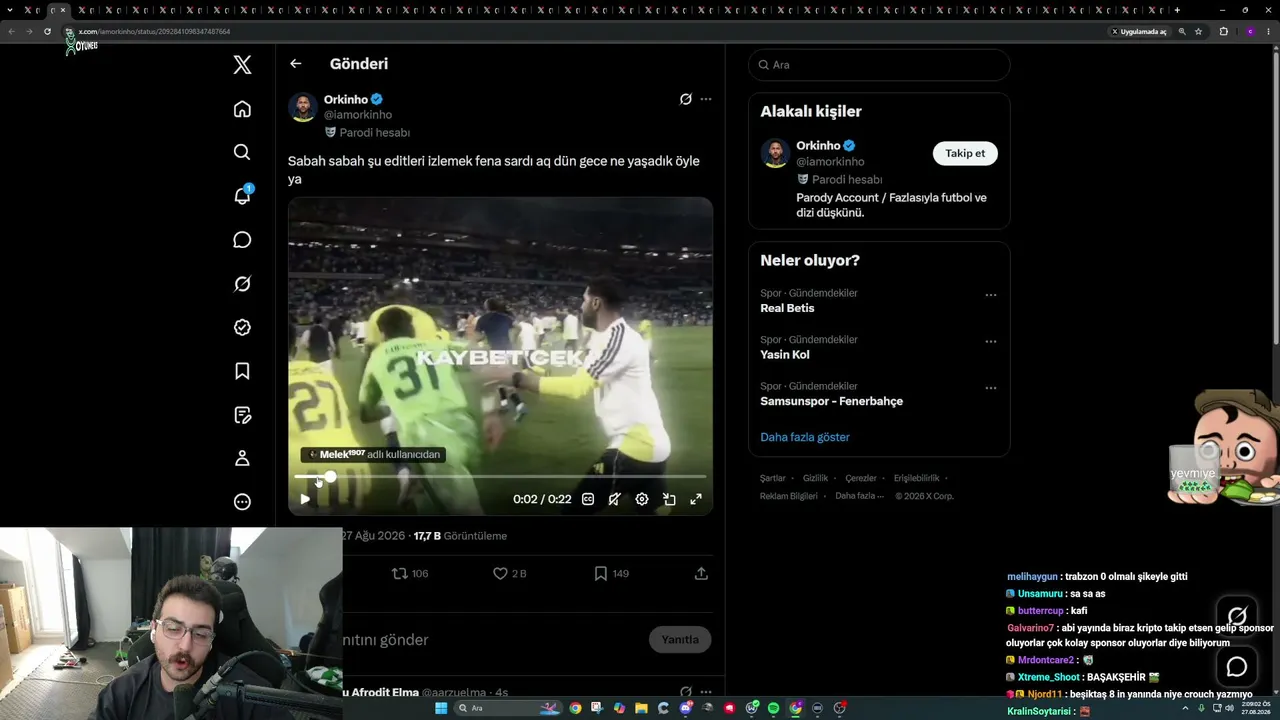Open Messages chat in the X sidebar
Viewport: 1280px width, 720px height.
[242, 240]
